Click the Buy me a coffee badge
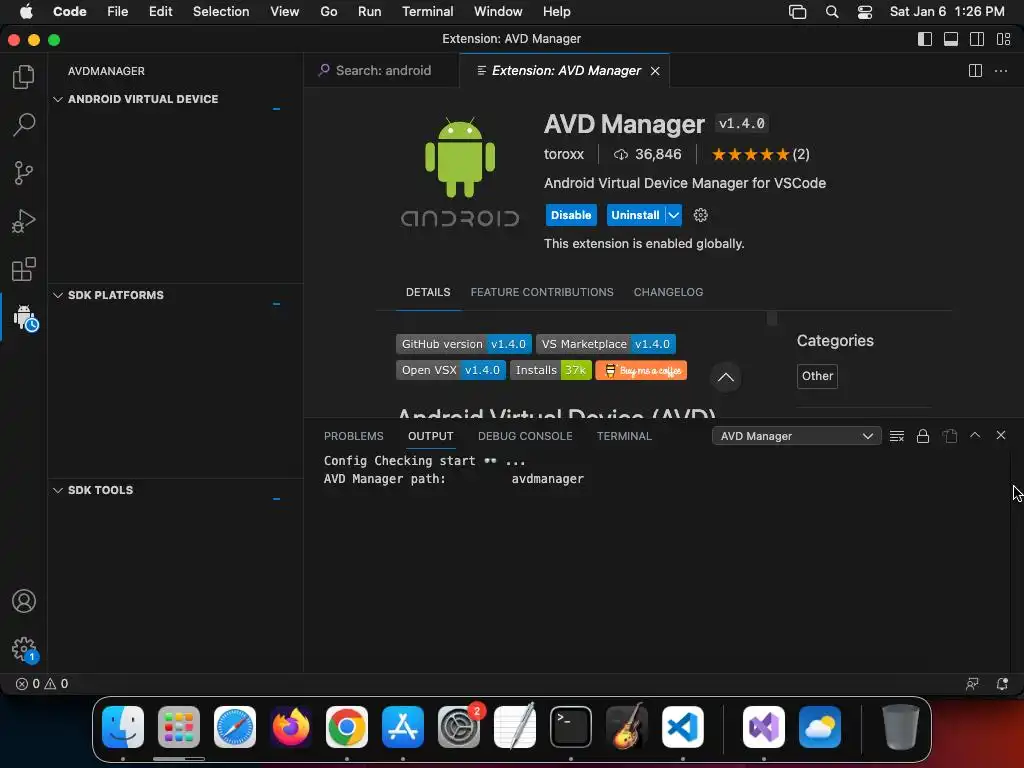This screenshot has width=1024, height=768. tap(641, 370)
